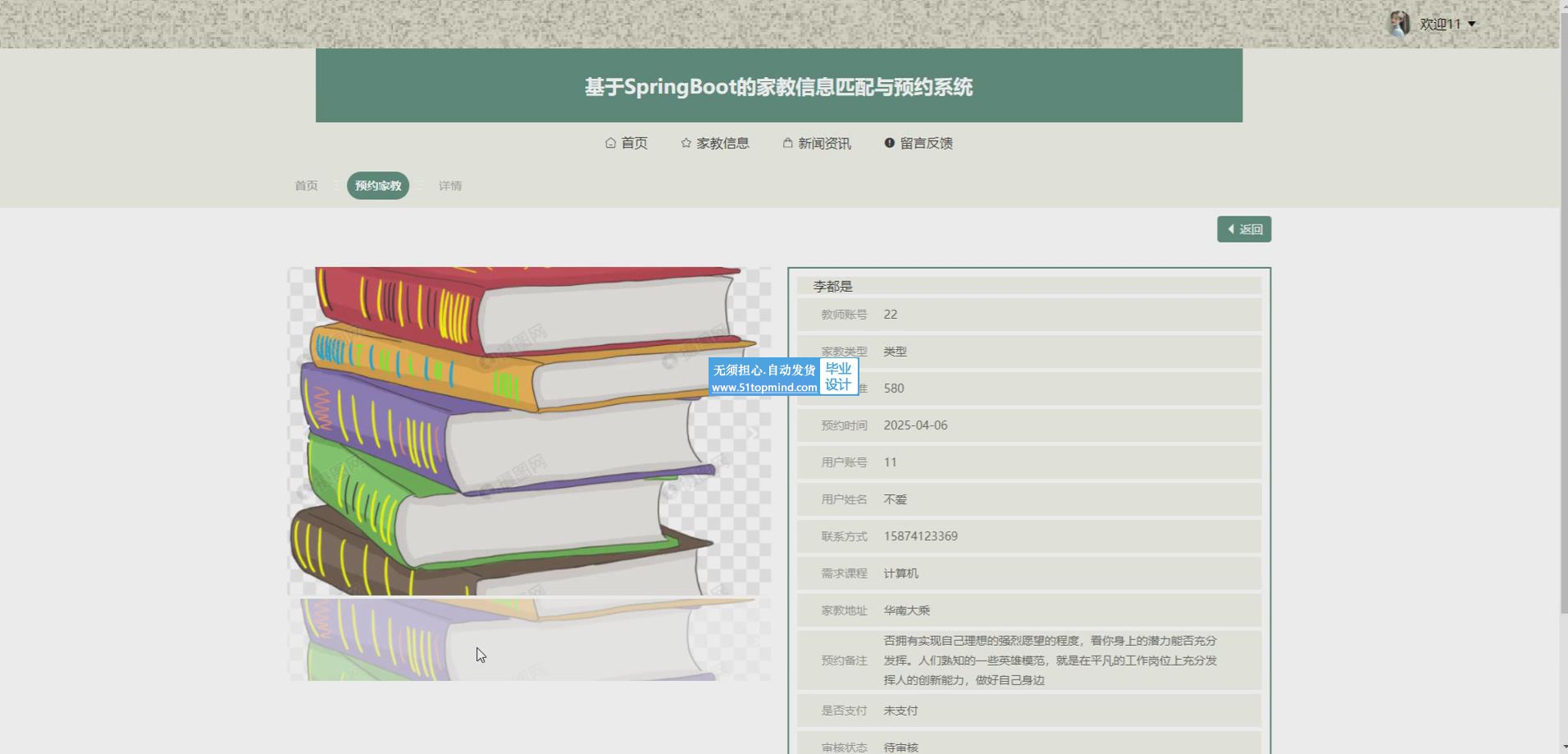Click the page vertical scrollbar

[x=1563, y=328]
